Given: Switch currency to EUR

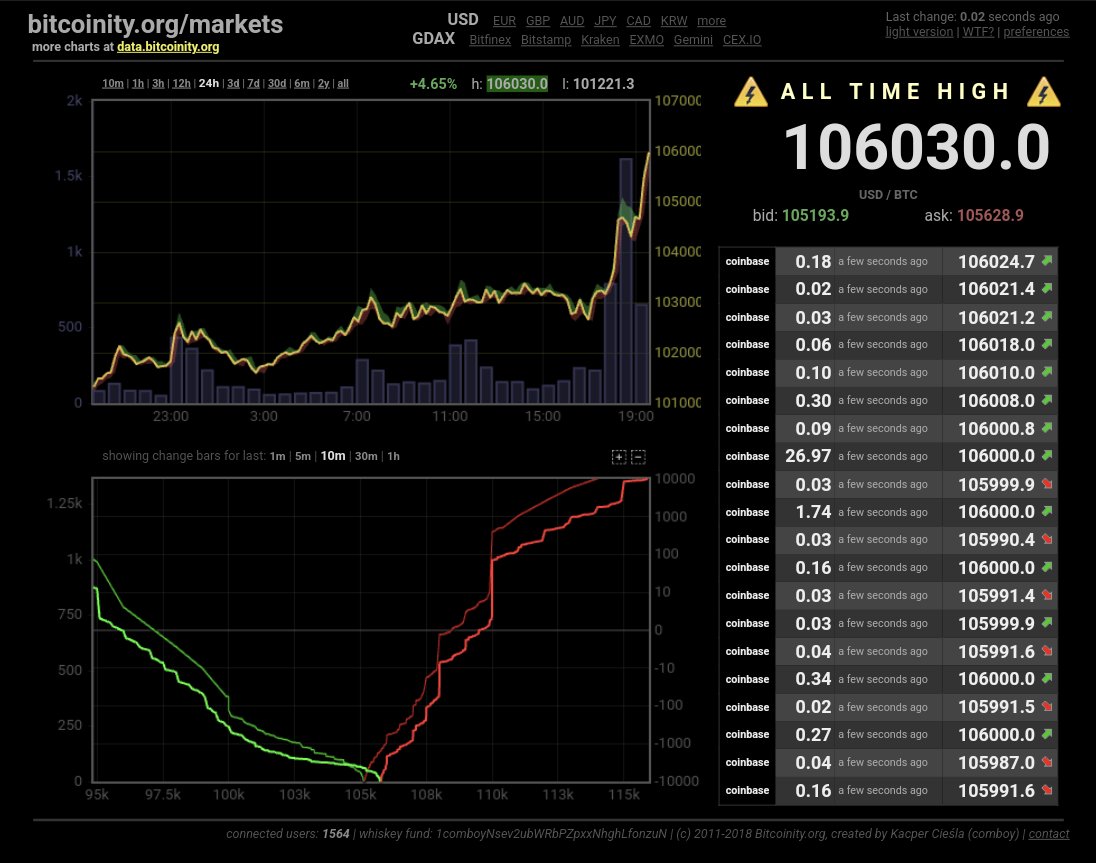Looking at the screenshot, I should tap(504, 21).
